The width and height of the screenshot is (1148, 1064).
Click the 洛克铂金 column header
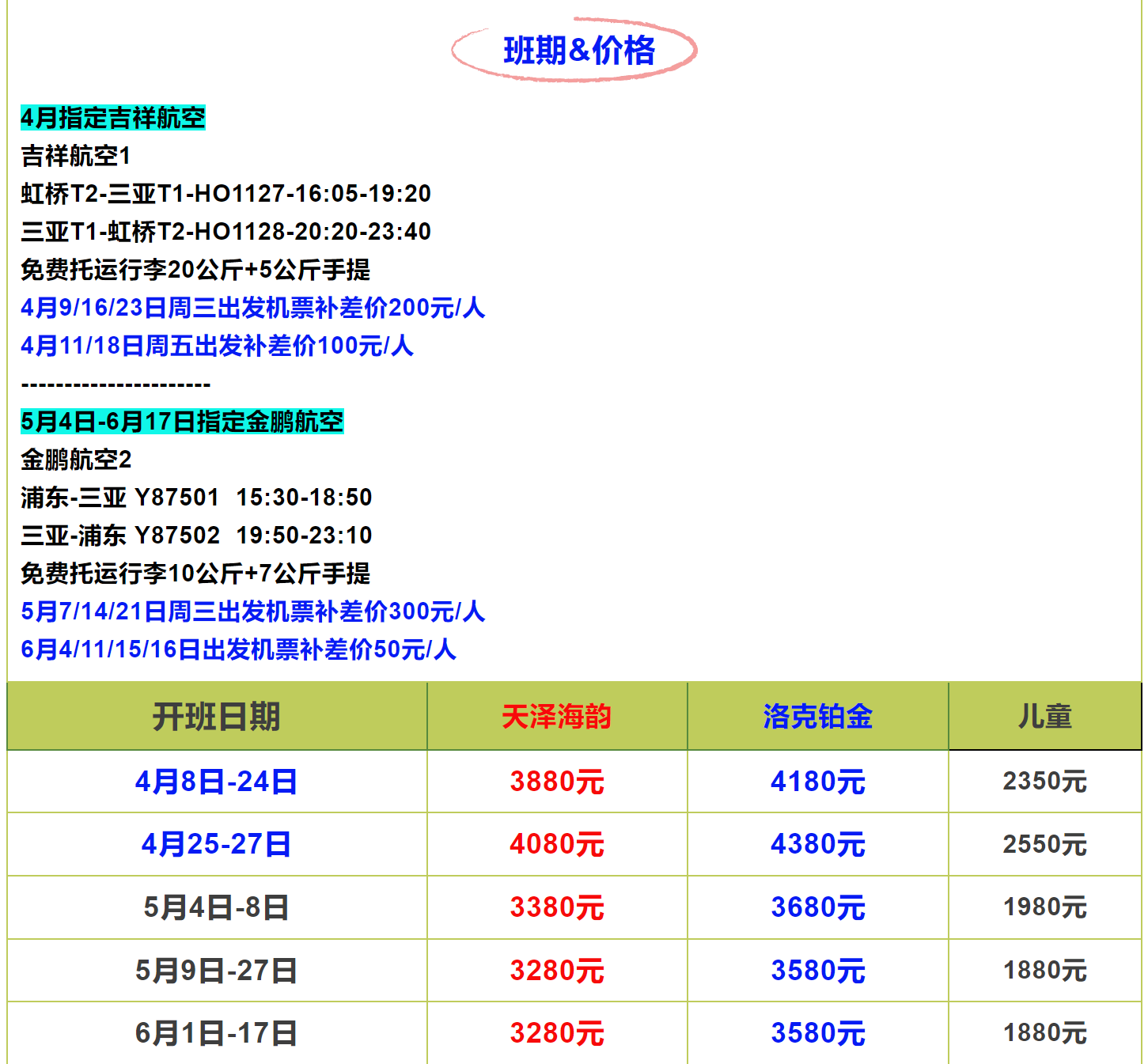click(818, 717)
